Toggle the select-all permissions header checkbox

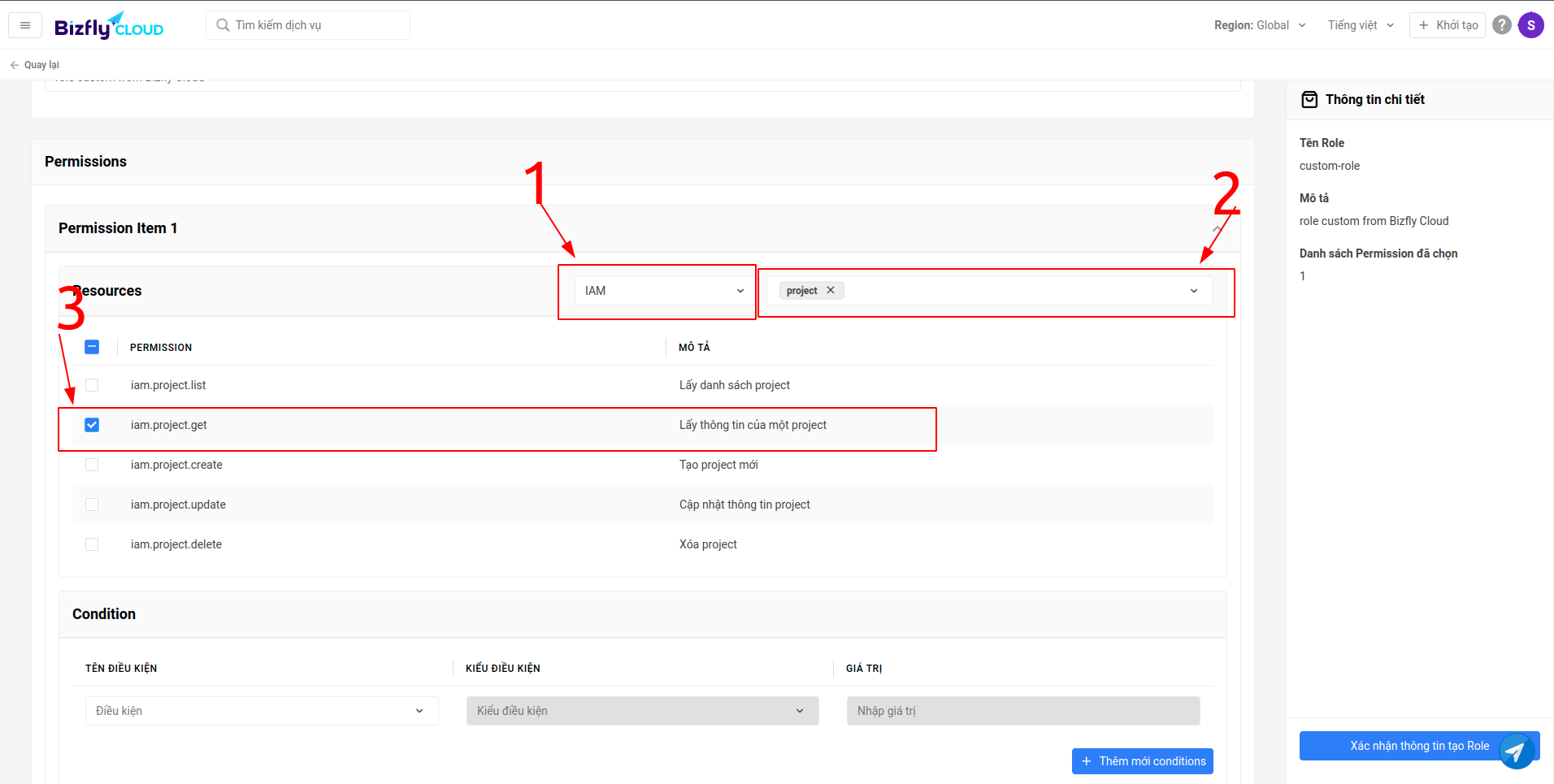92,347
